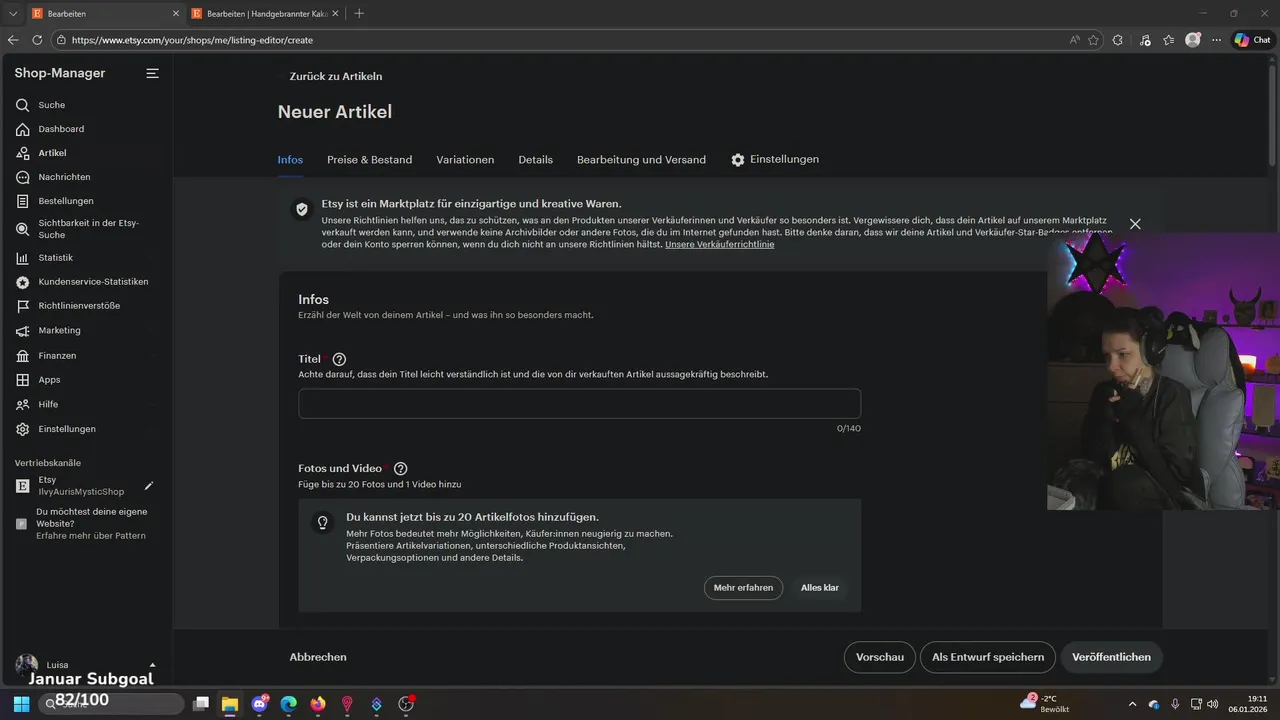Image resolution: width=1280 pixels, height=720 pixels.
Task: Switch to Bearbeitung und Versand tab
Action: (x=641, y=160)
